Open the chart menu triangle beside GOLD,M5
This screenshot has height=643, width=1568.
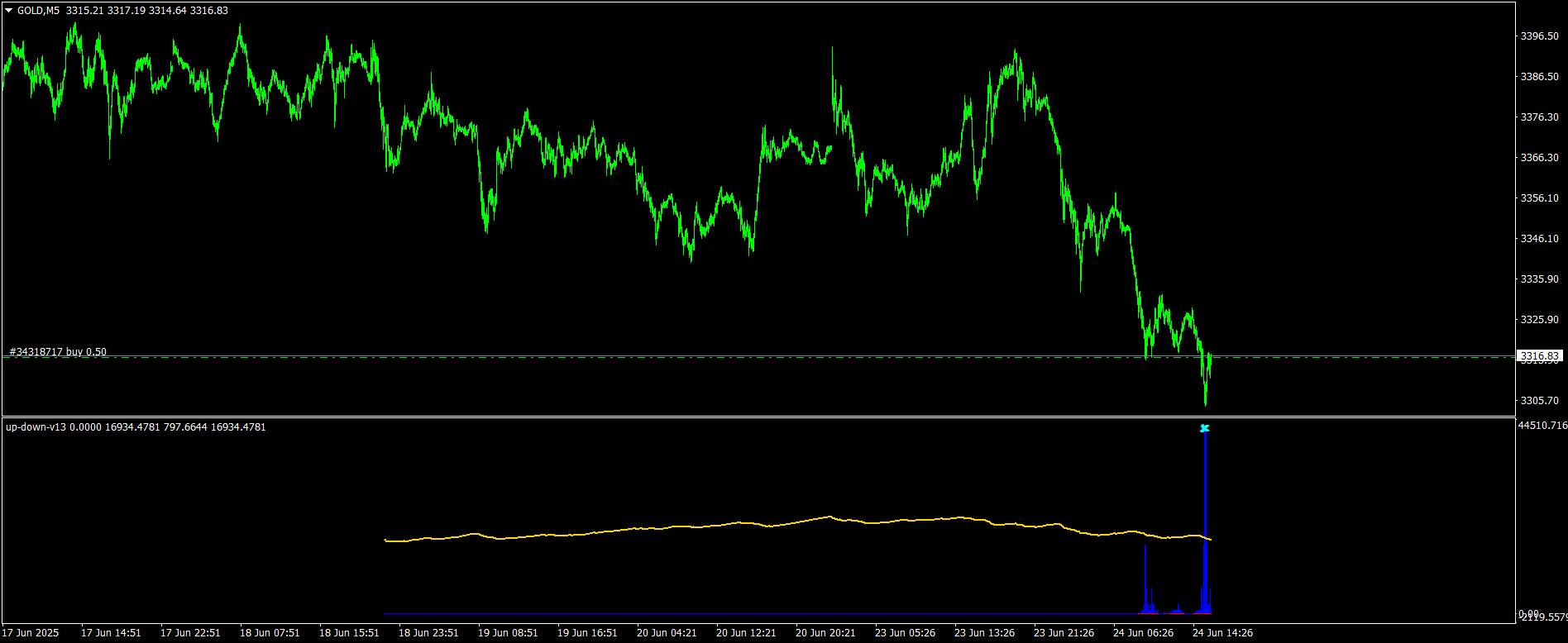tap(9, 11)
